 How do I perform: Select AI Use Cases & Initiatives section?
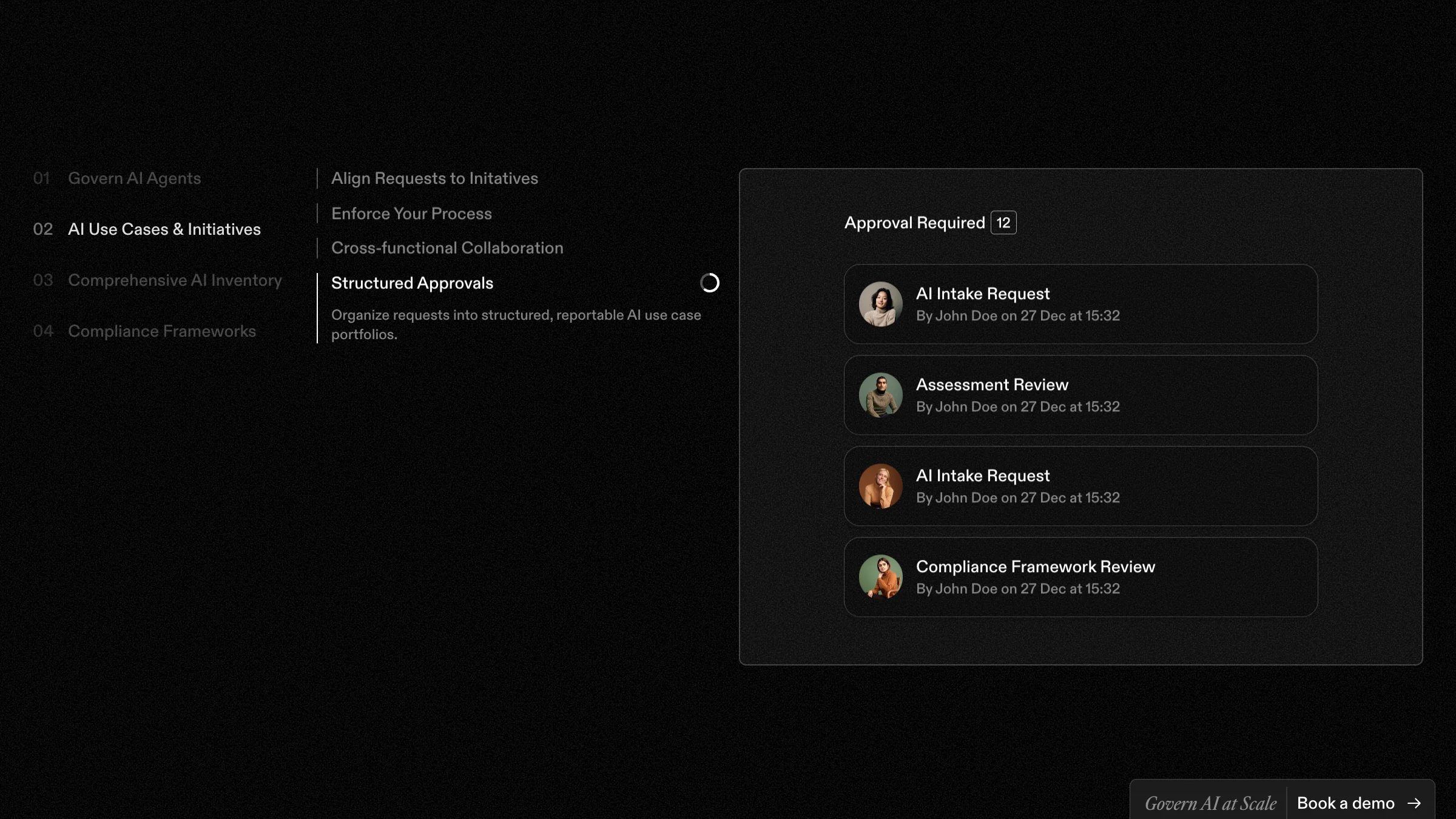[x=164, y=229]
